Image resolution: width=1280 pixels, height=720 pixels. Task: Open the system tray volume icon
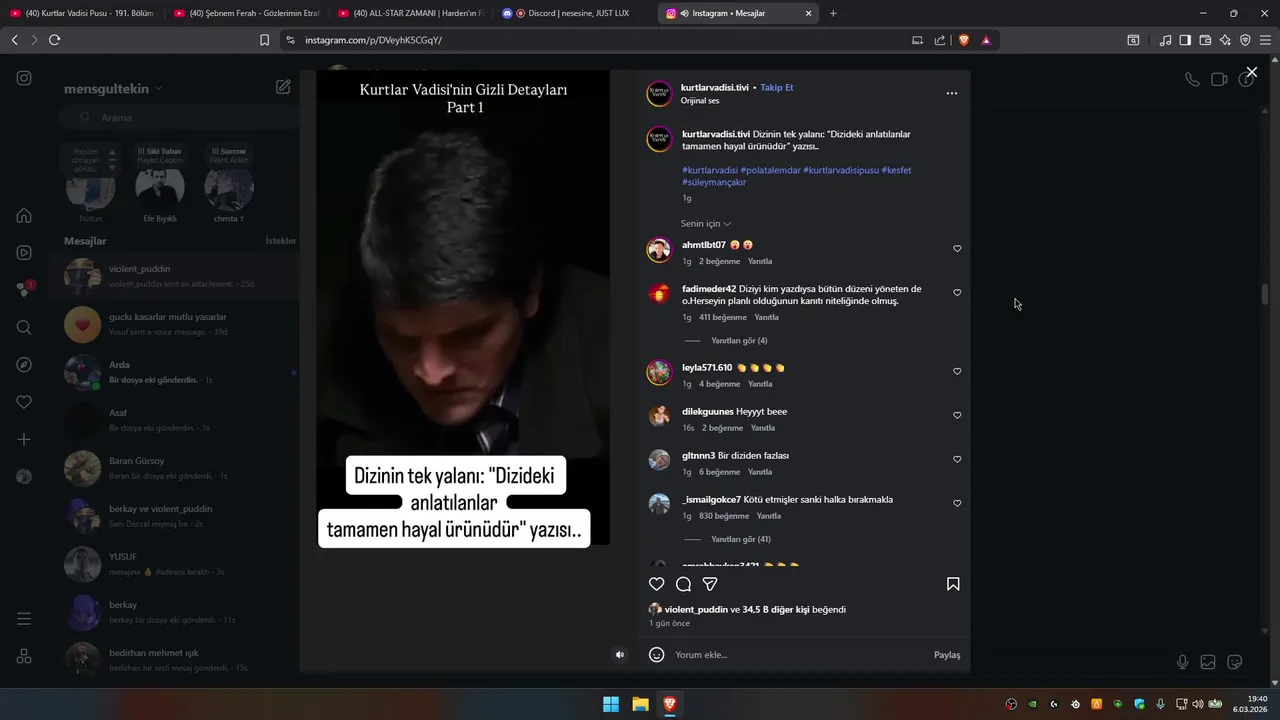1199,704
